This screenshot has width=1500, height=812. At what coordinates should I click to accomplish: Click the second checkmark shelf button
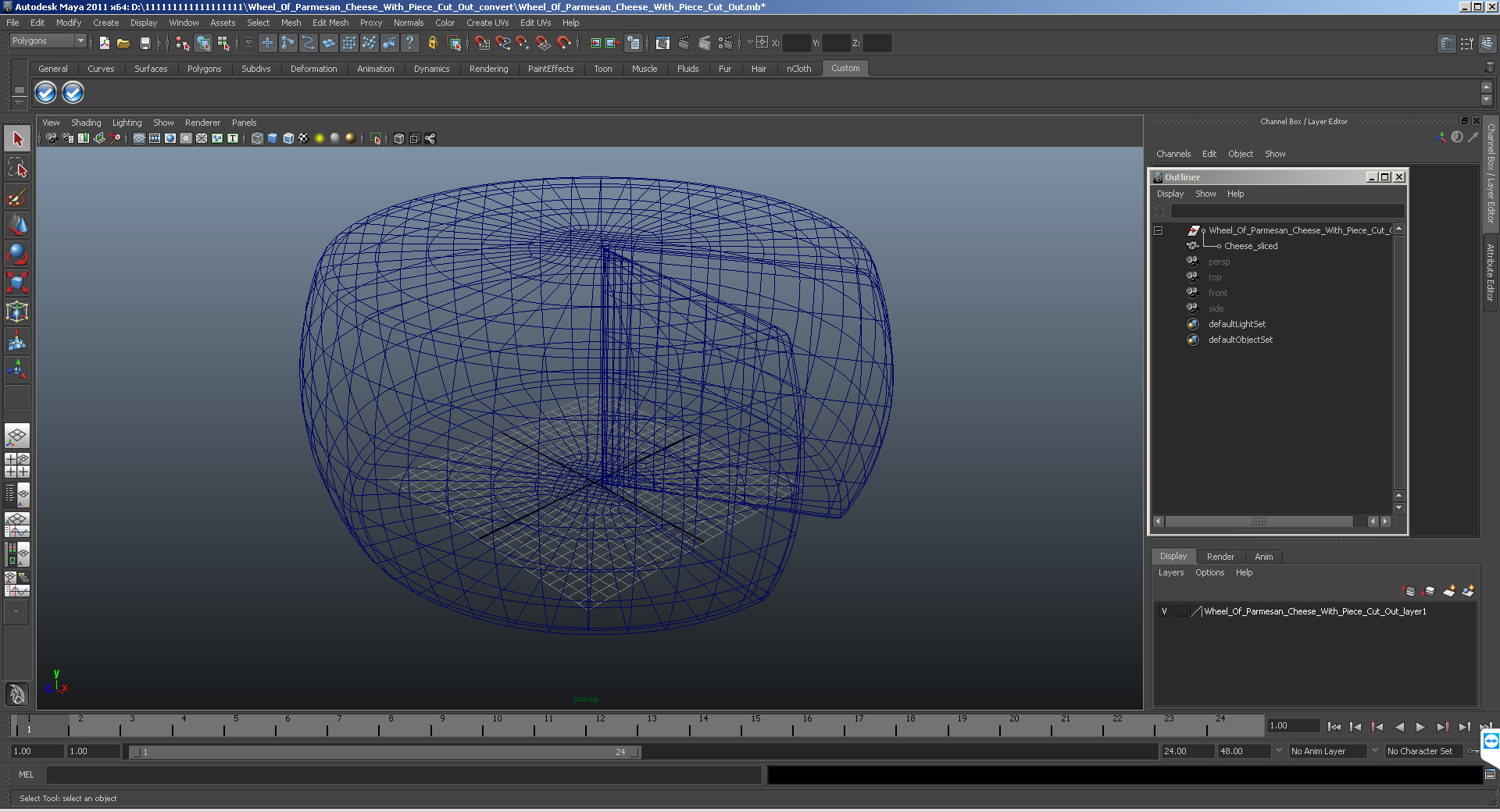coord(73,93)
